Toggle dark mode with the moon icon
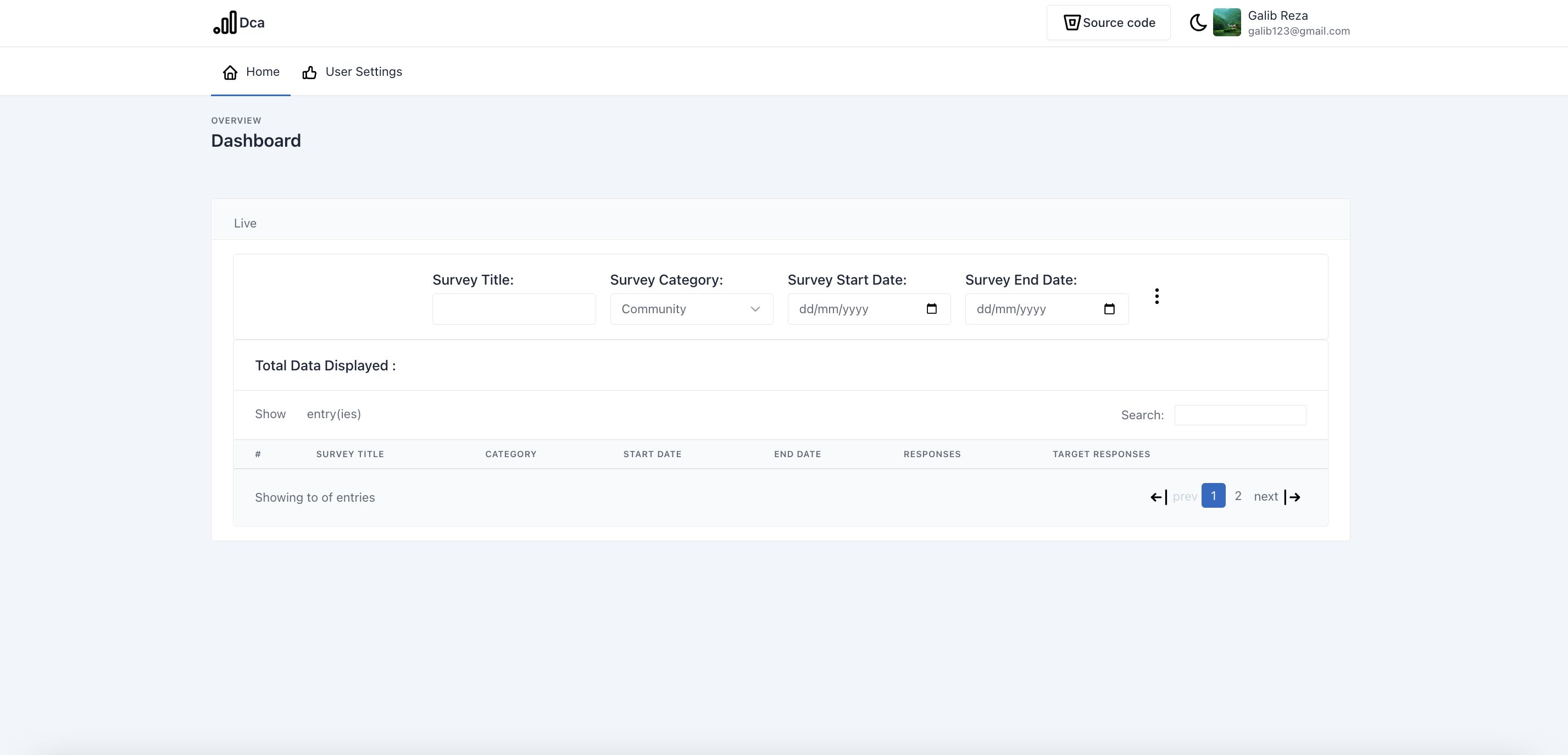The height and width of the screenshot is (755, 1568). click(1197, 23)
